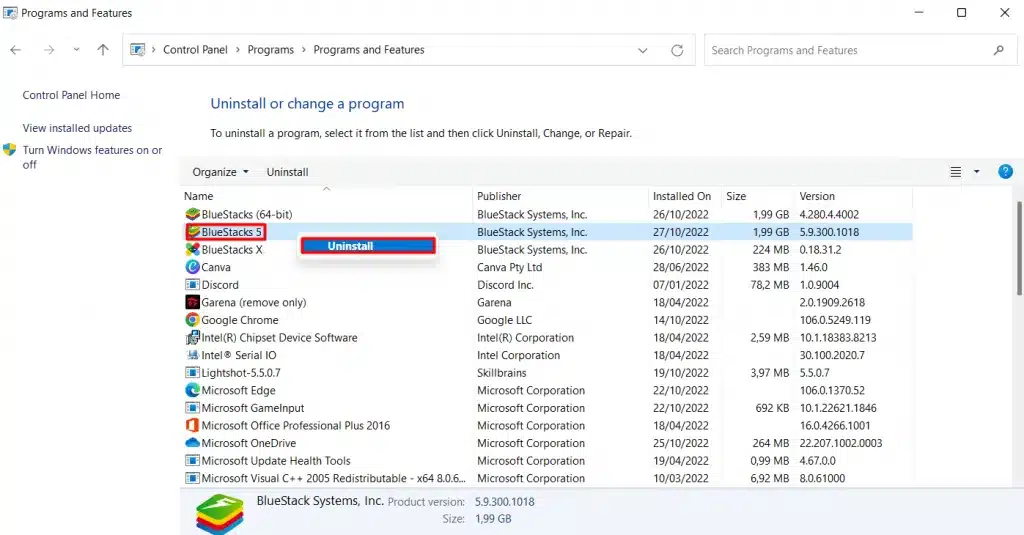Click the search magnifier icon
Screen dimensions: 1024x535
[x=999, y=50]
